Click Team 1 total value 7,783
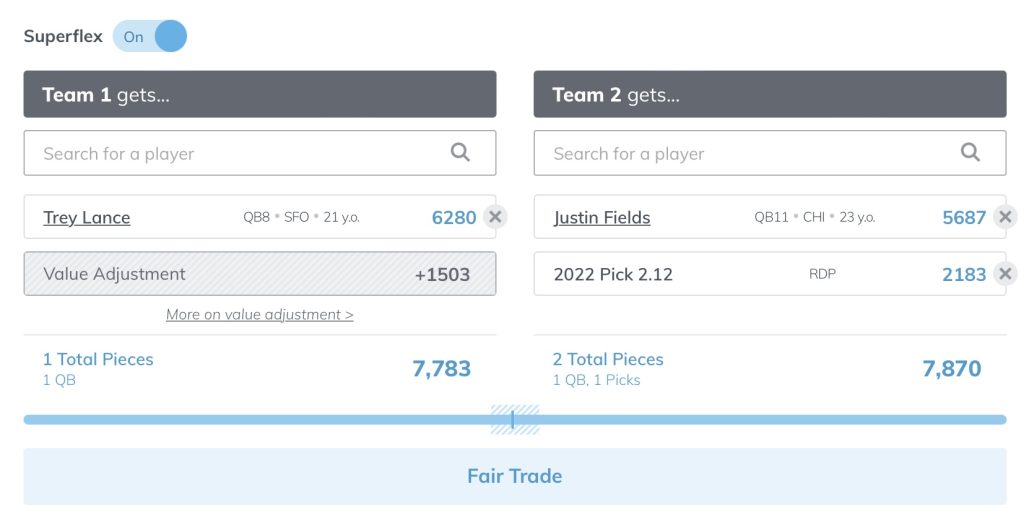Screen dimensions: 1024x515 441,369
